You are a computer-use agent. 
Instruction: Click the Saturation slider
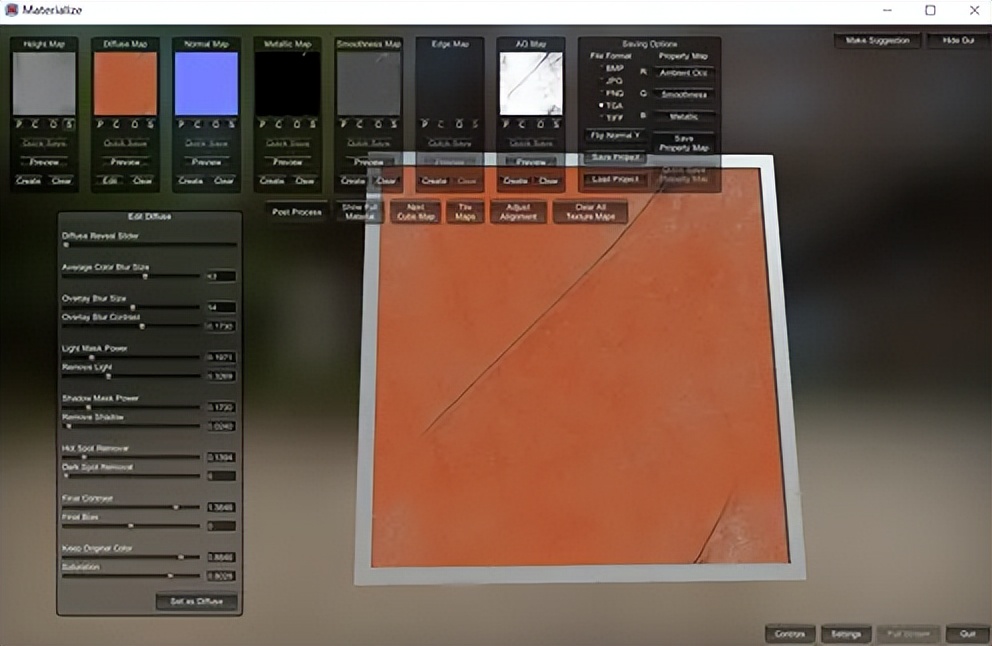(131, 576)
